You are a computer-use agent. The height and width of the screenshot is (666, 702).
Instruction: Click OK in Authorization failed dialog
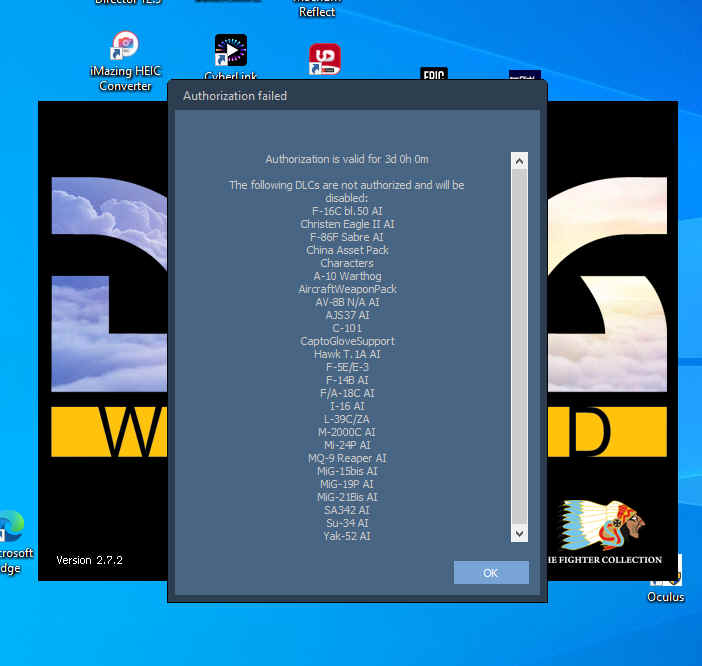click(491, 572)
